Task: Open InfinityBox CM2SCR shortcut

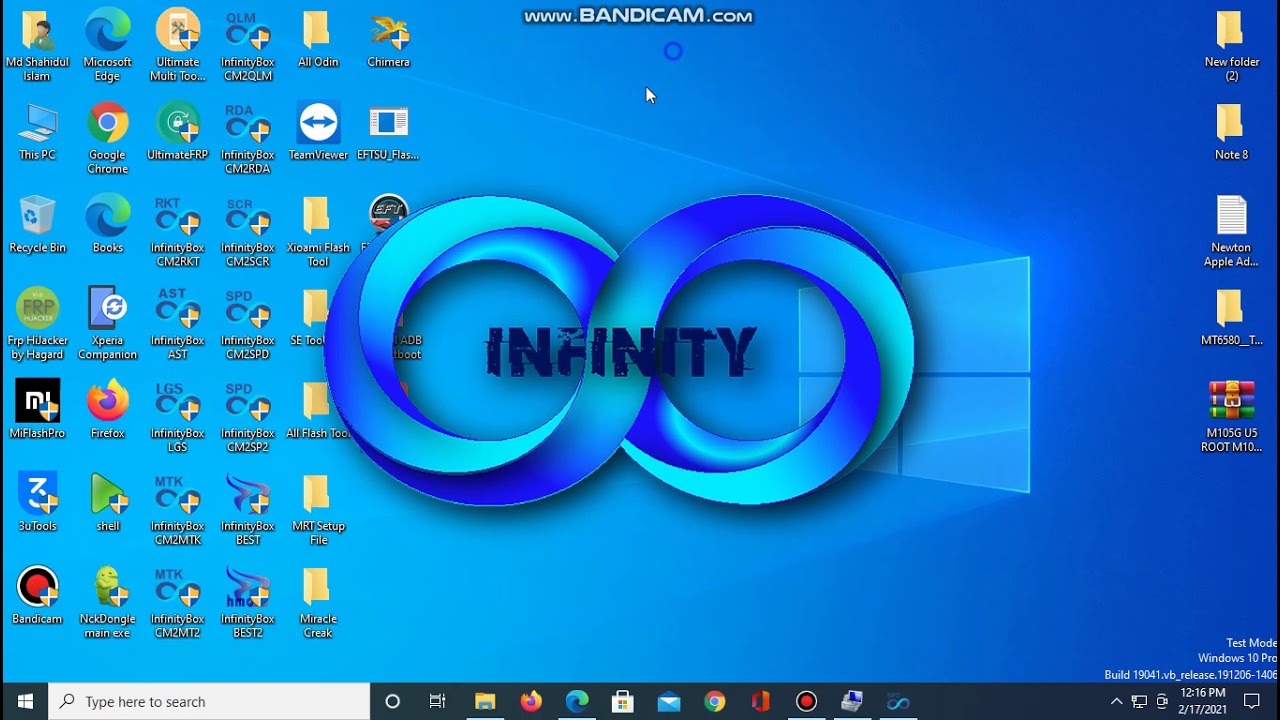Action: pos(248,231)
